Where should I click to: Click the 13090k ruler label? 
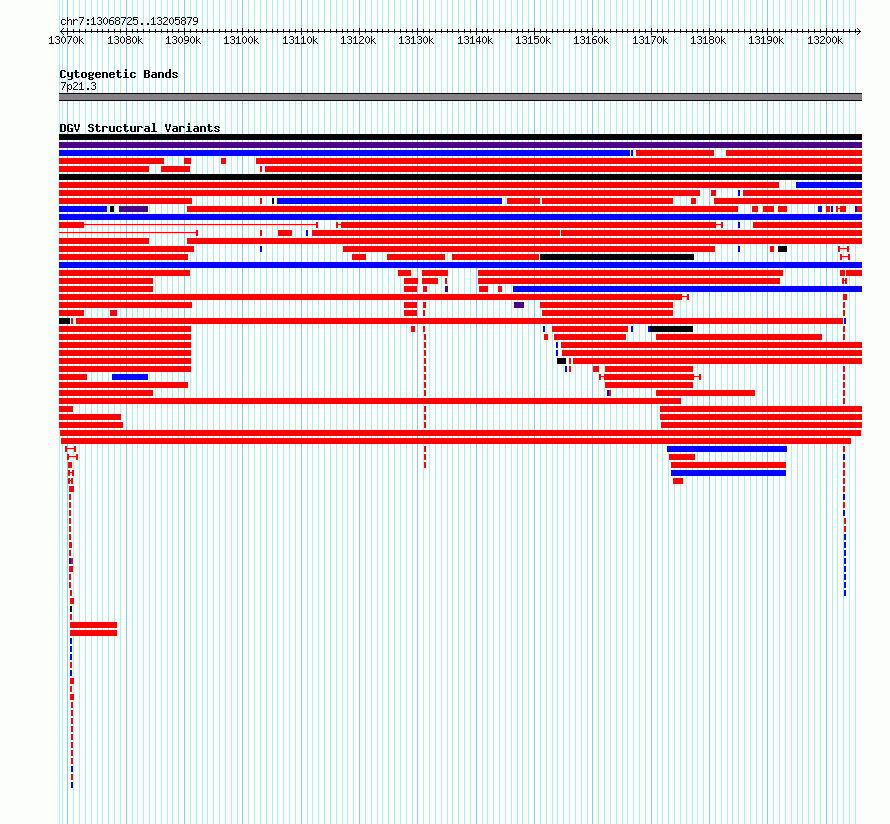[183, 40]
